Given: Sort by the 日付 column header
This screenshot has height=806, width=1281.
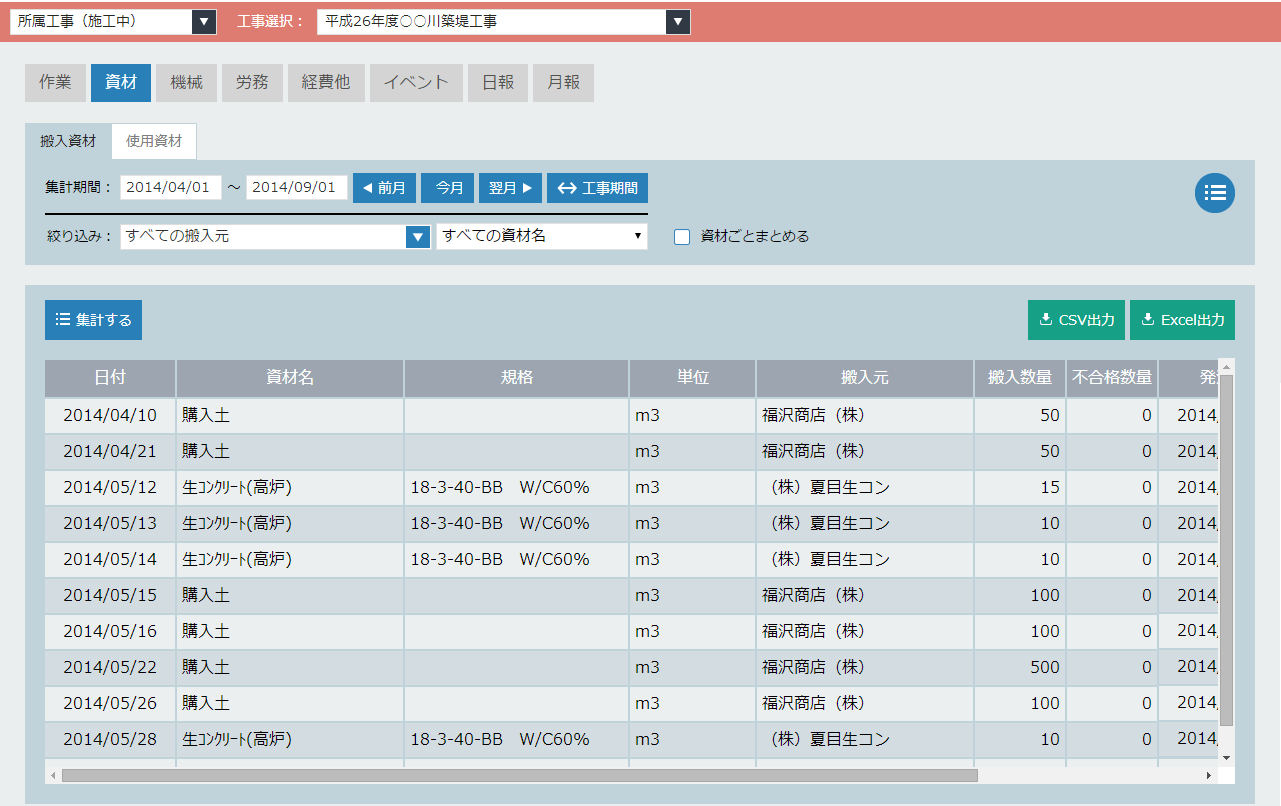Looking at the screenshot, I should pos(110,378).
